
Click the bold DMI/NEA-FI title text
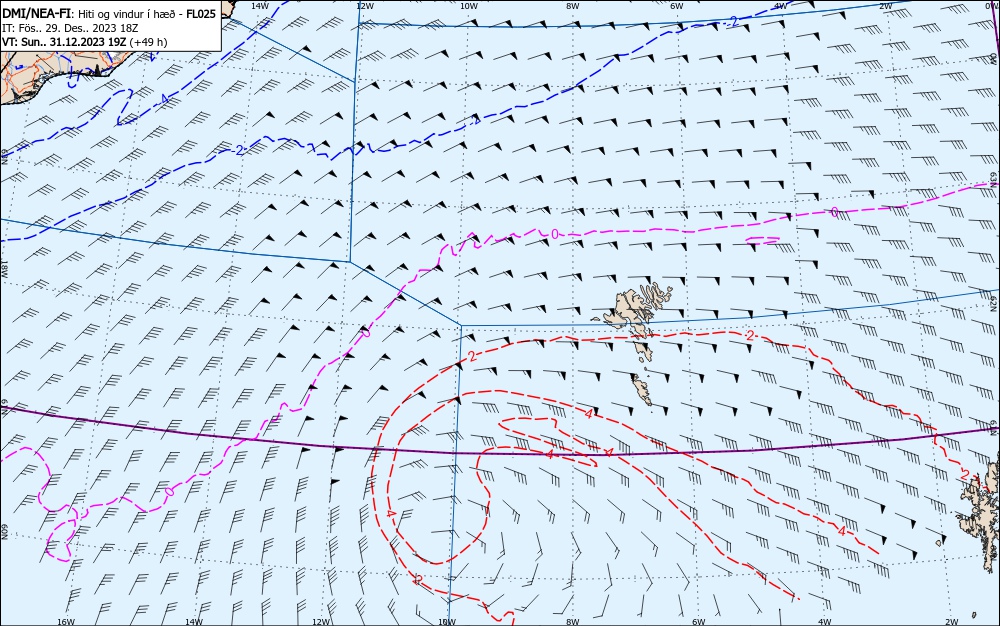(36, 13)
